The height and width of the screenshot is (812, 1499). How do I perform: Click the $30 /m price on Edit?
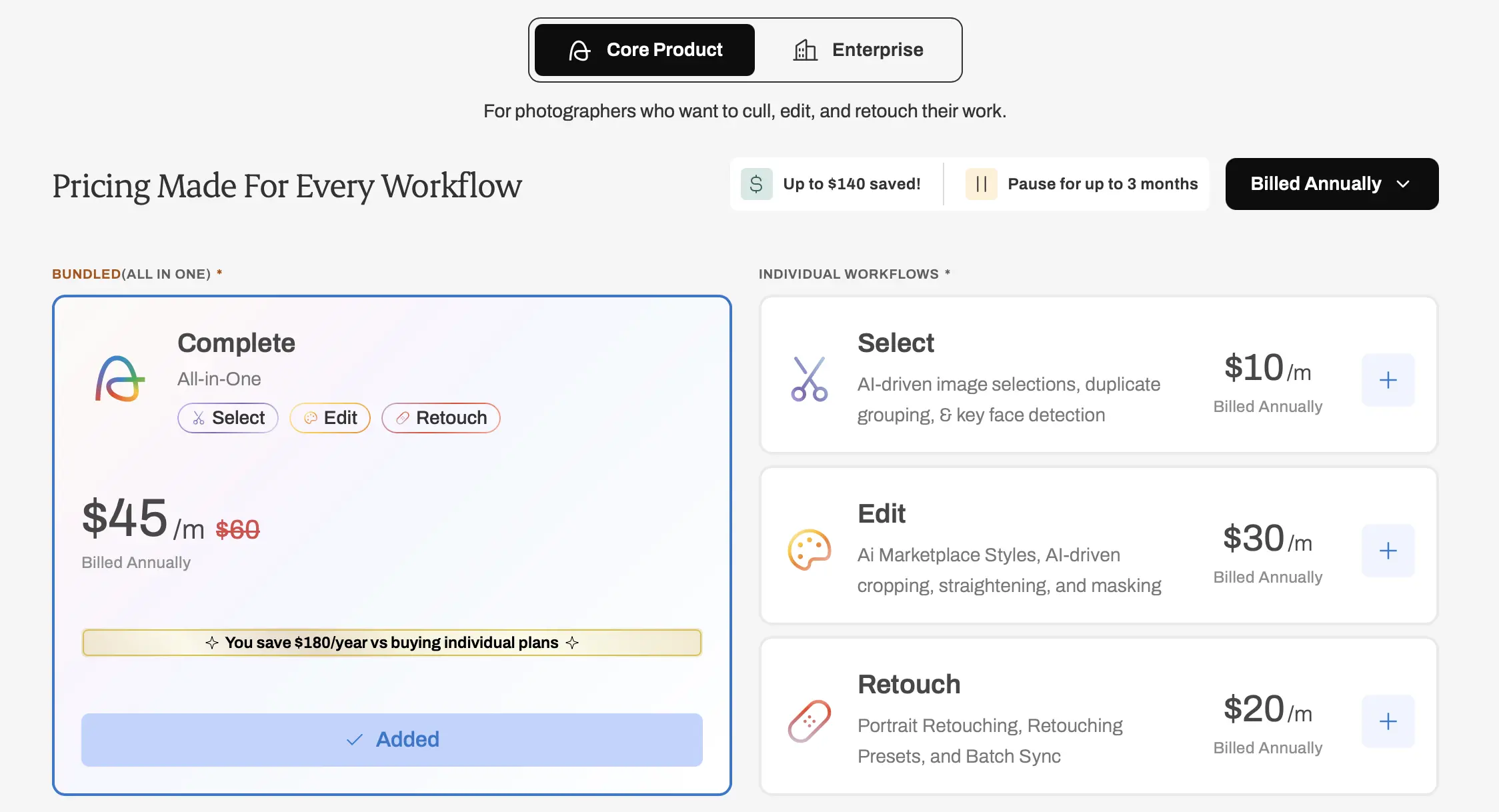point(1268,539)
